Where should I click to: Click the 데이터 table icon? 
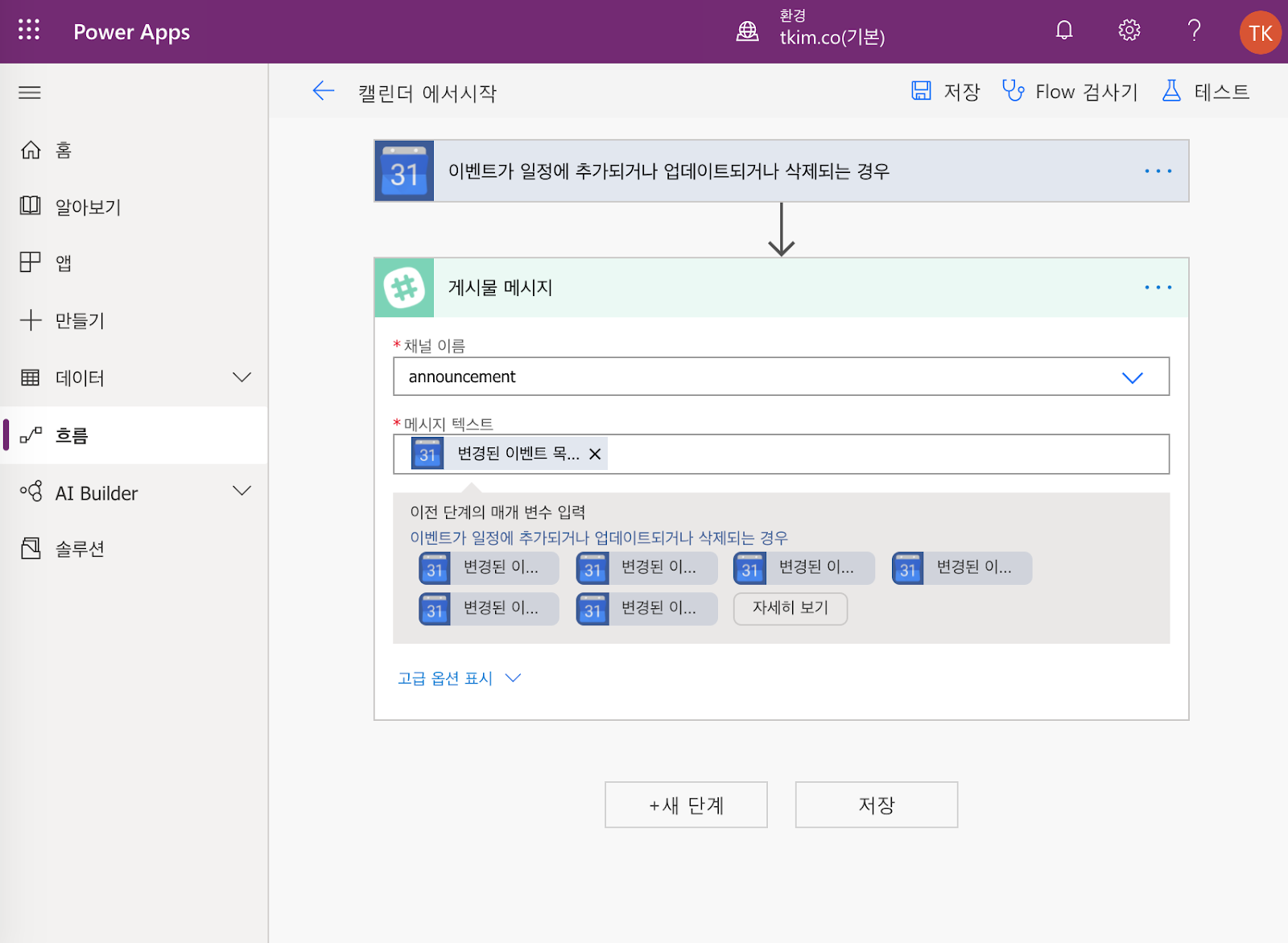[31, 377]
